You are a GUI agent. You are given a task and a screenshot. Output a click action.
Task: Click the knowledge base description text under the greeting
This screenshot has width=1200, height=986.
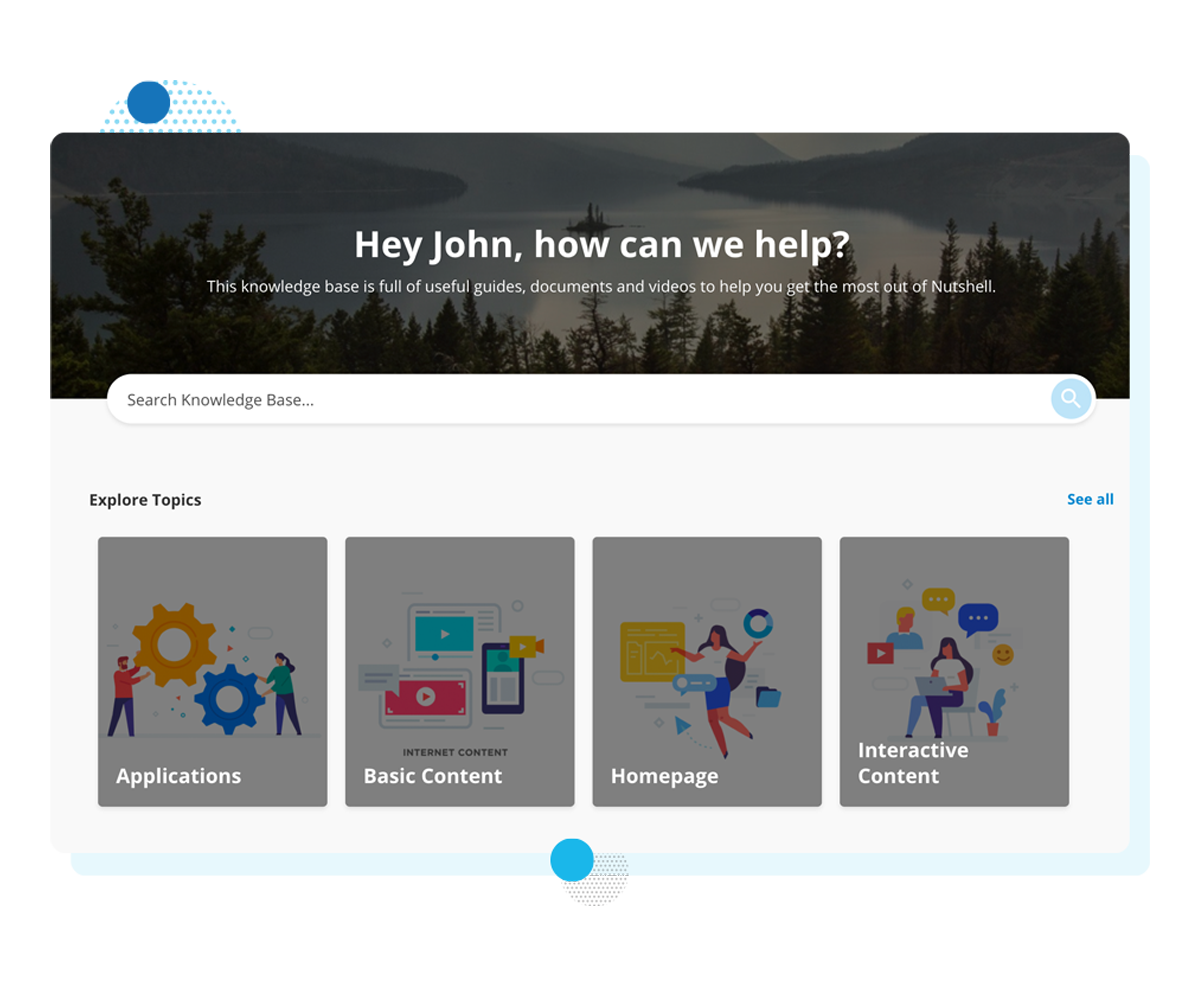pos(600,286)
